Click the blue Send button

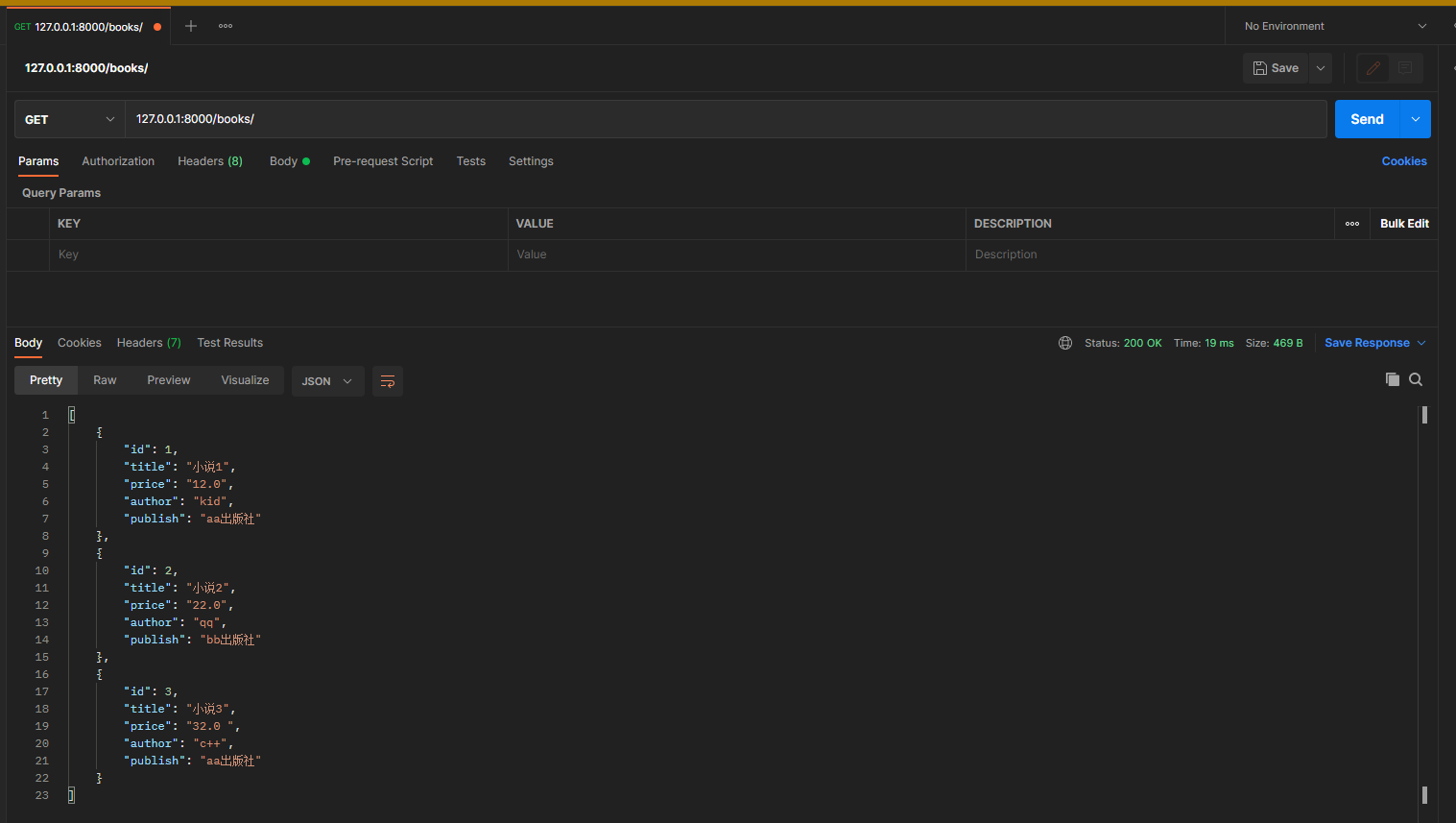(x=1367, y=119)
